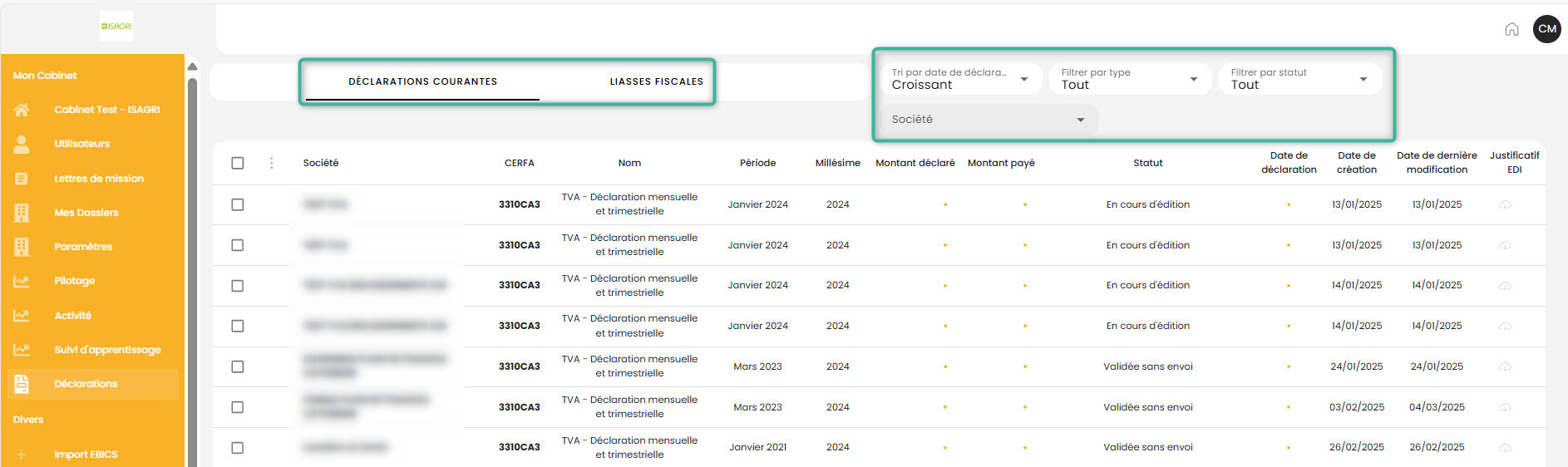Viewport: 1568px width, 467px height.
Task: Click the Pilotage chart icon
Action: [22, 281]
